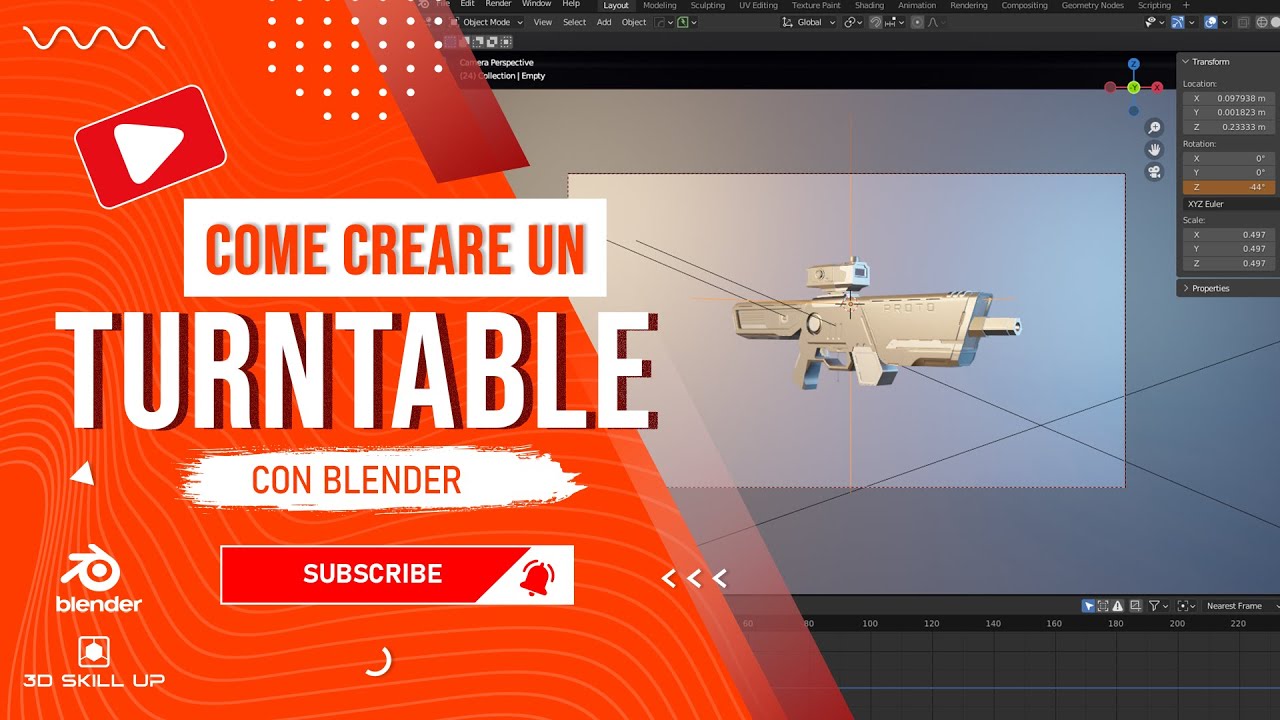Click the green Y axis gizmo ball

(1134, 88)
